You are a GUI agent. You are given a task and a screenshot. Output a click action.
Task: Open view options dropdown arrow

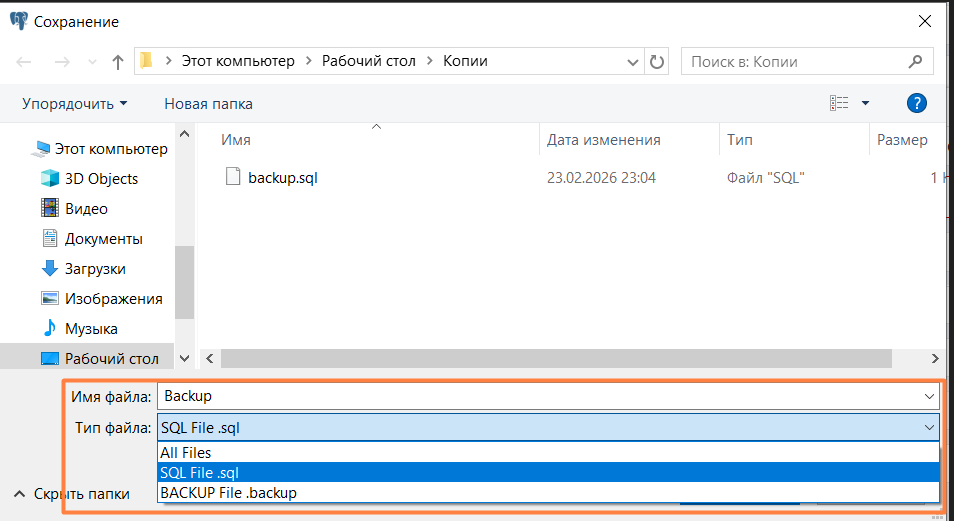pyautogui.click(x=865, y=103)
